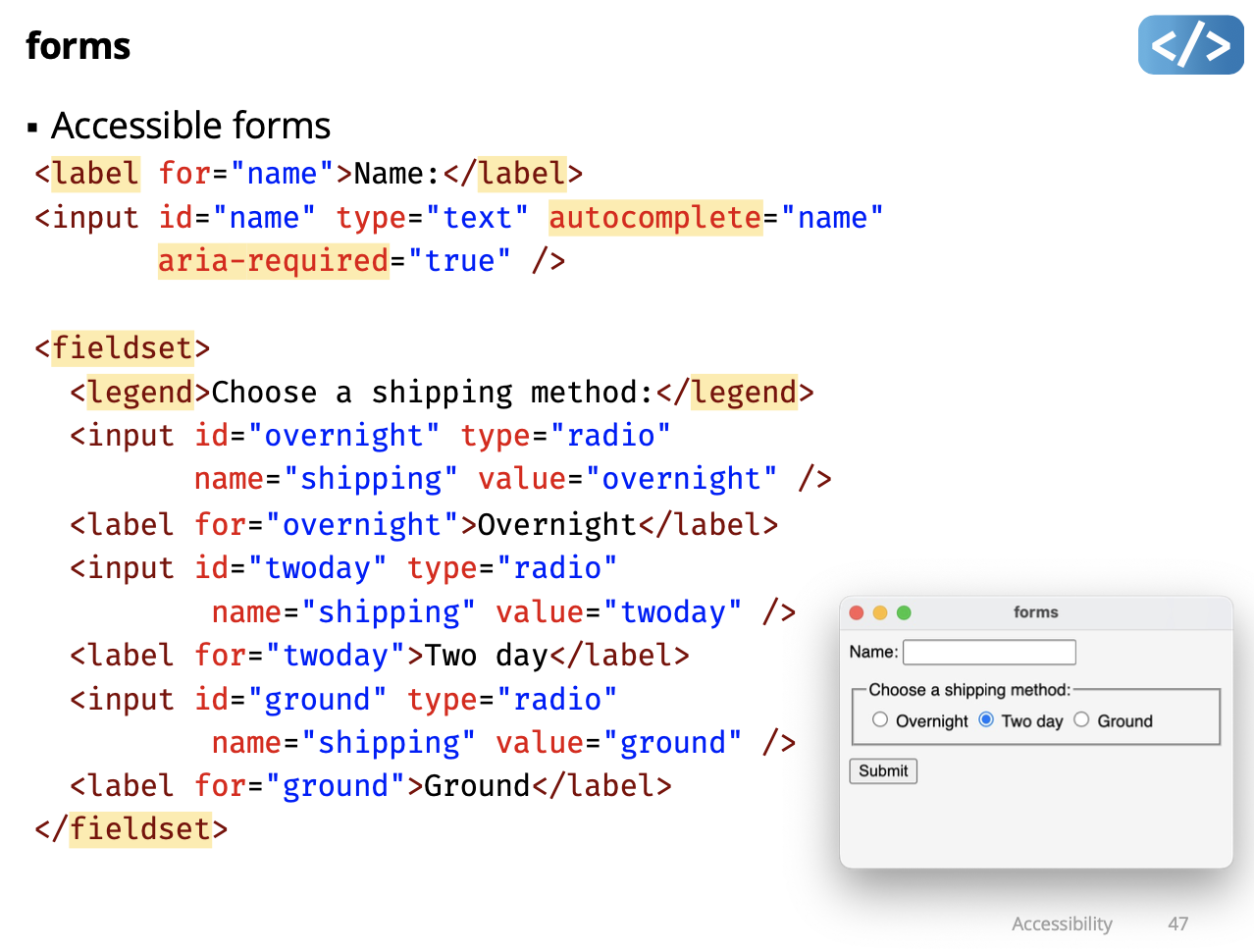Click the highlighted "aria-required" attribute
1254x952 pixels.
click(274, 261)
